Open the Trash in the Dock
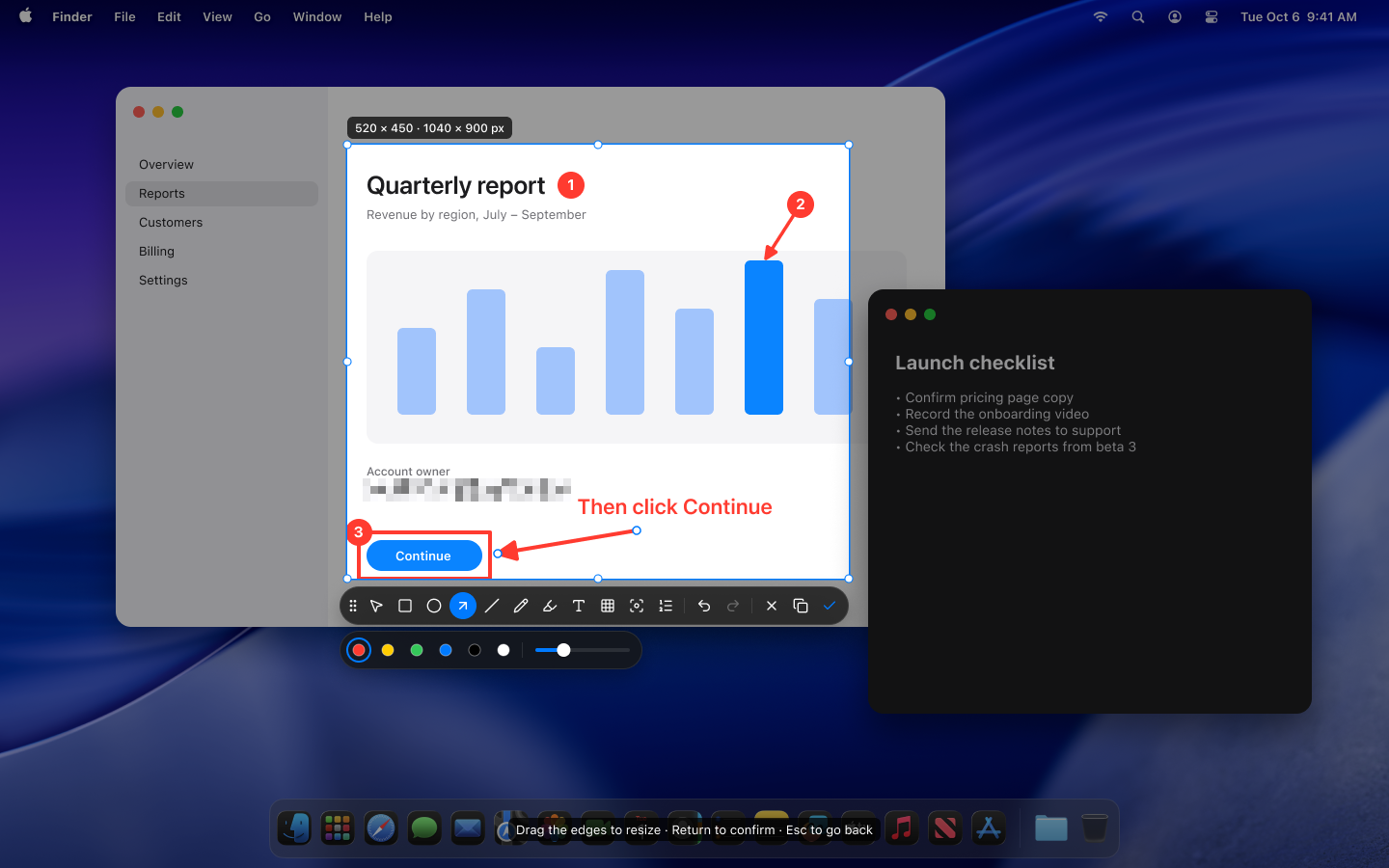The image size is (1389, 868). (1095, 828)
